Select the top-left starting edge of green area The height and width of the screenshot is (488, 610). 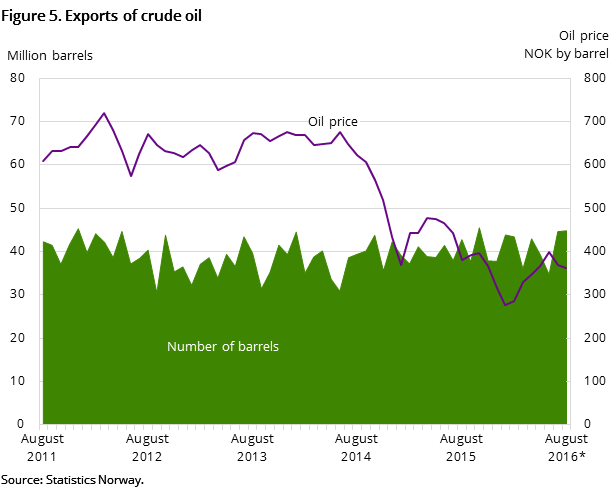(x=43, y=241)
